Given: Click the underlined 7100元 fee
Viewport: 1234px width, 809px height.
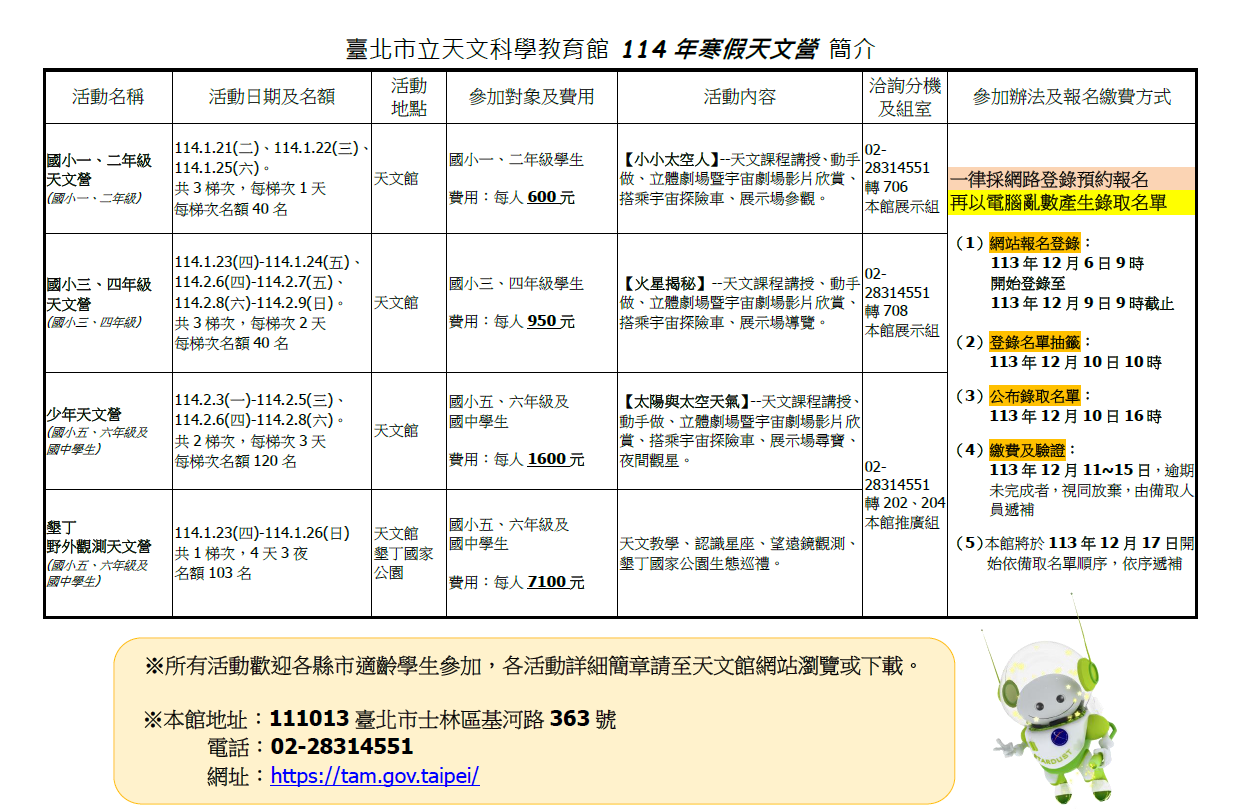Looking at the screenshot, I should click(555, 582).
